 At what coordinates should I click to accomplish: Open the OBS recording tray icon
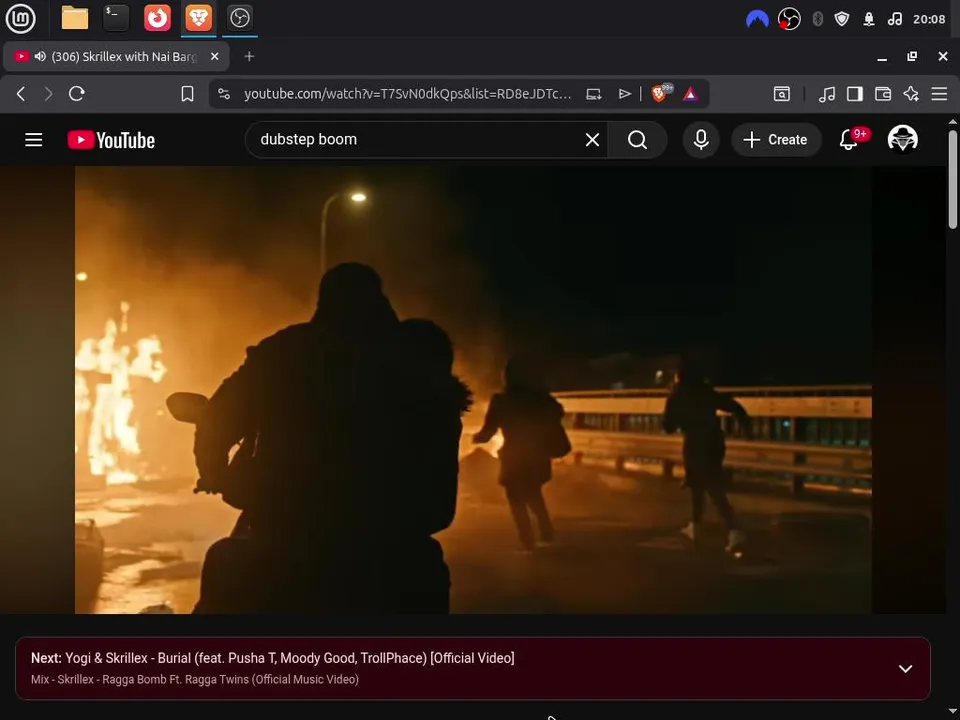pos(789,19)
